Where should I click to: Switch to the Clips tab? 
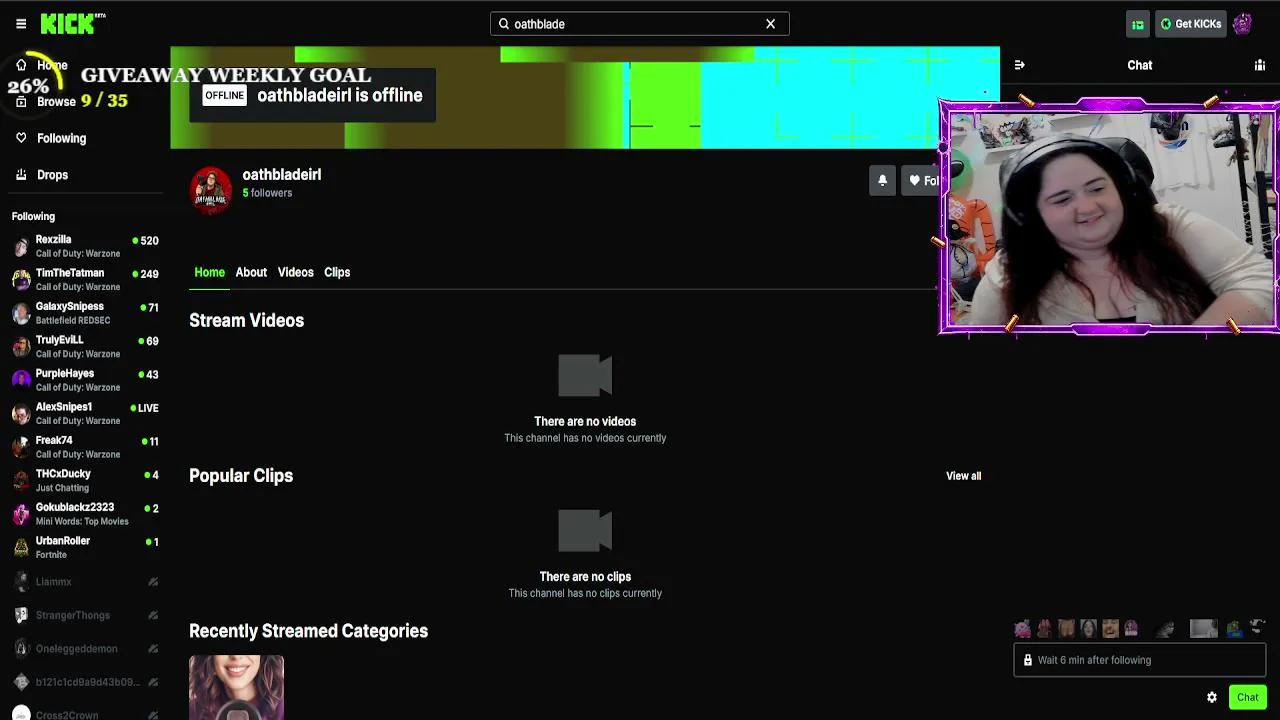point(337,272)
